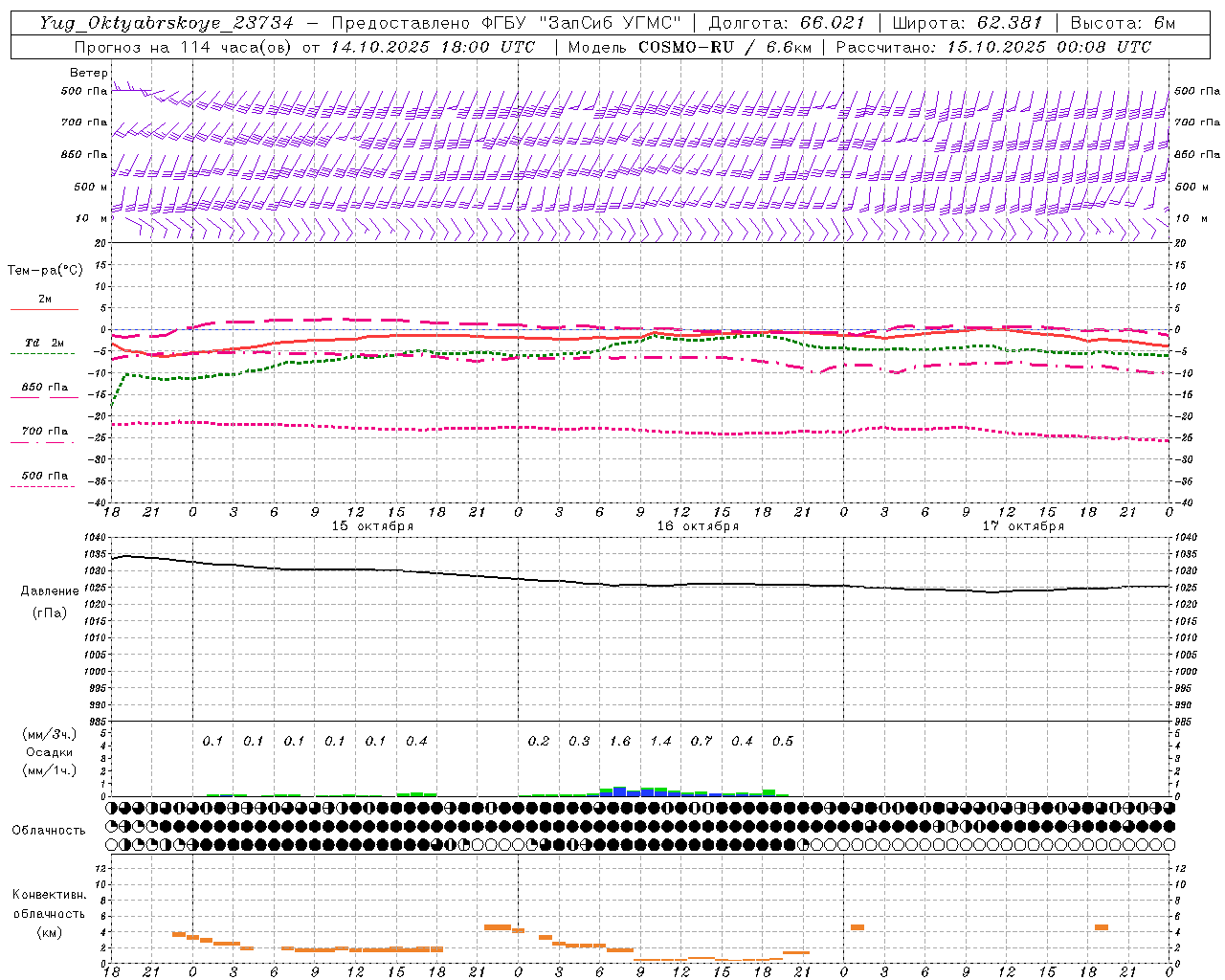1225x980 pixels.
Task: Select the 'Td 2м' dew point legend entry
Action: (x=45, y=343)
